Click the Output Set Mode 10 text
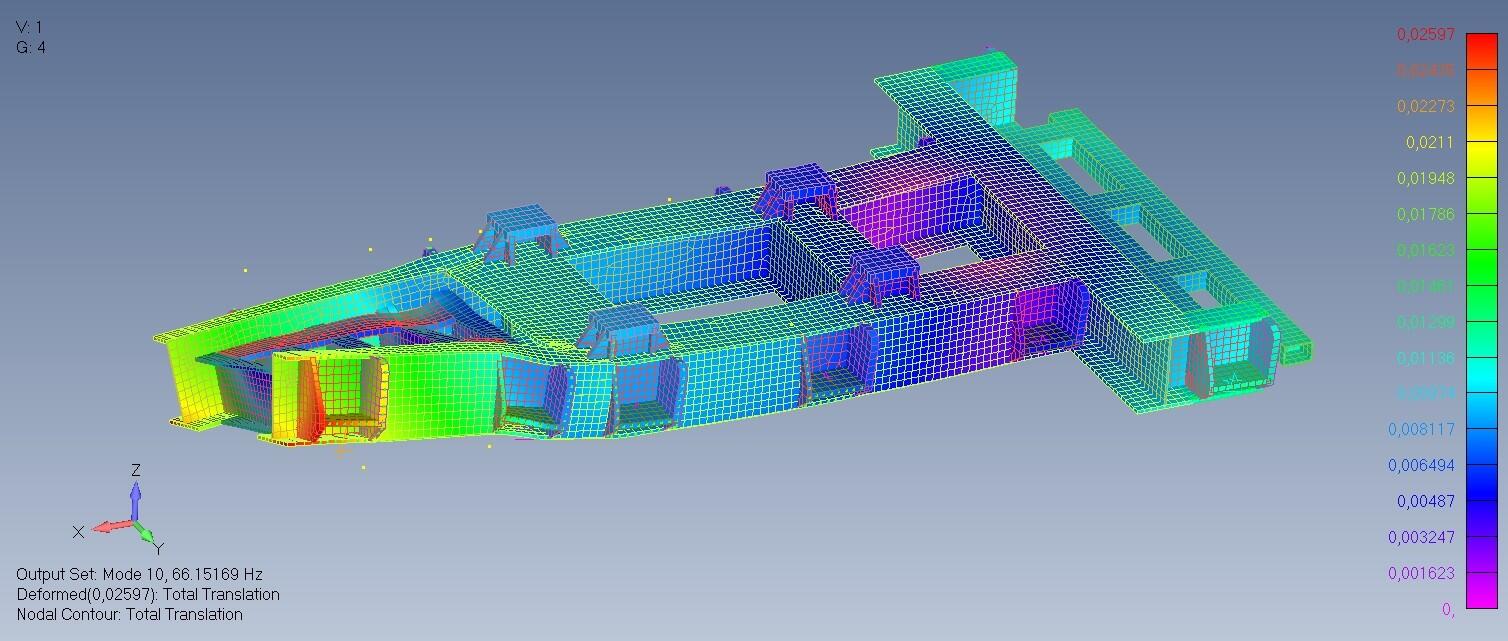The width and height of the screenshot is (1508, 641). (139, 575)
